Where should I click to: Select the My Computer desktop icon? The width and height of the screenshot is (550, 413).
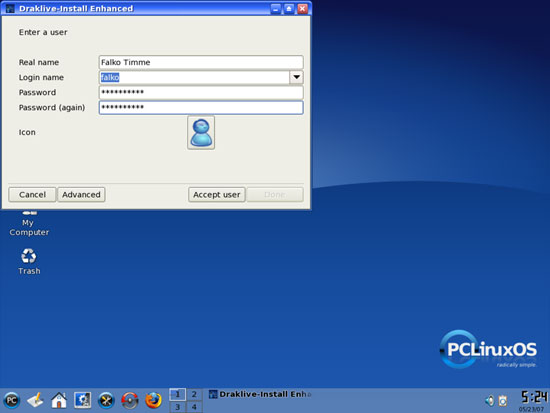coord(29,223)
